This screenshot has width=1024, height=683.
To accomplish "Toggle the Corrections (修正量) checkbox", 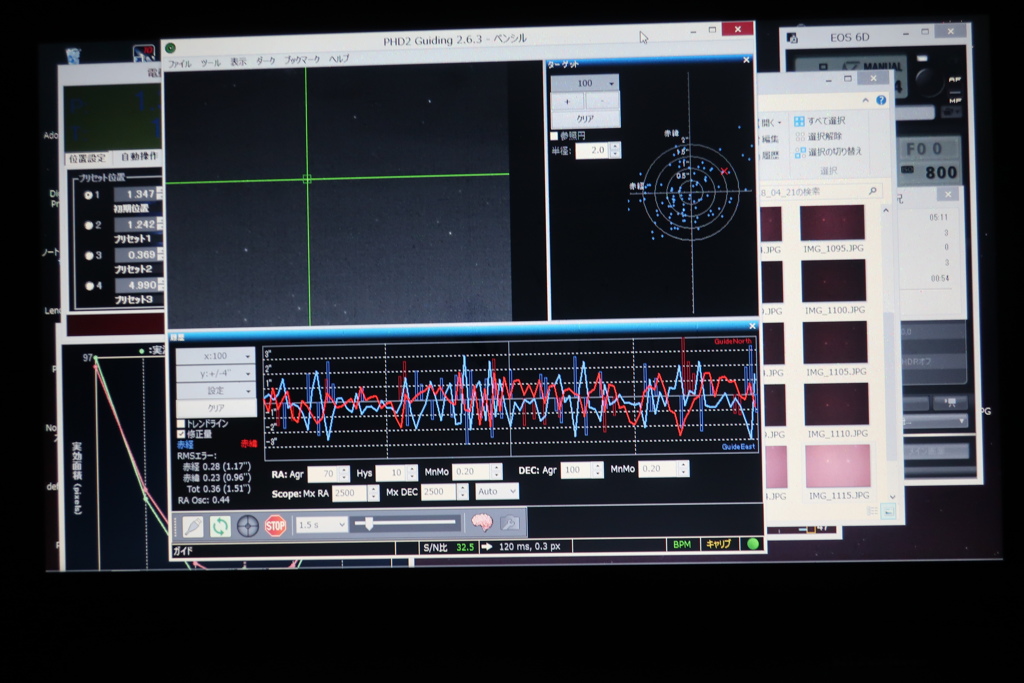I will (x=181, y=434).
